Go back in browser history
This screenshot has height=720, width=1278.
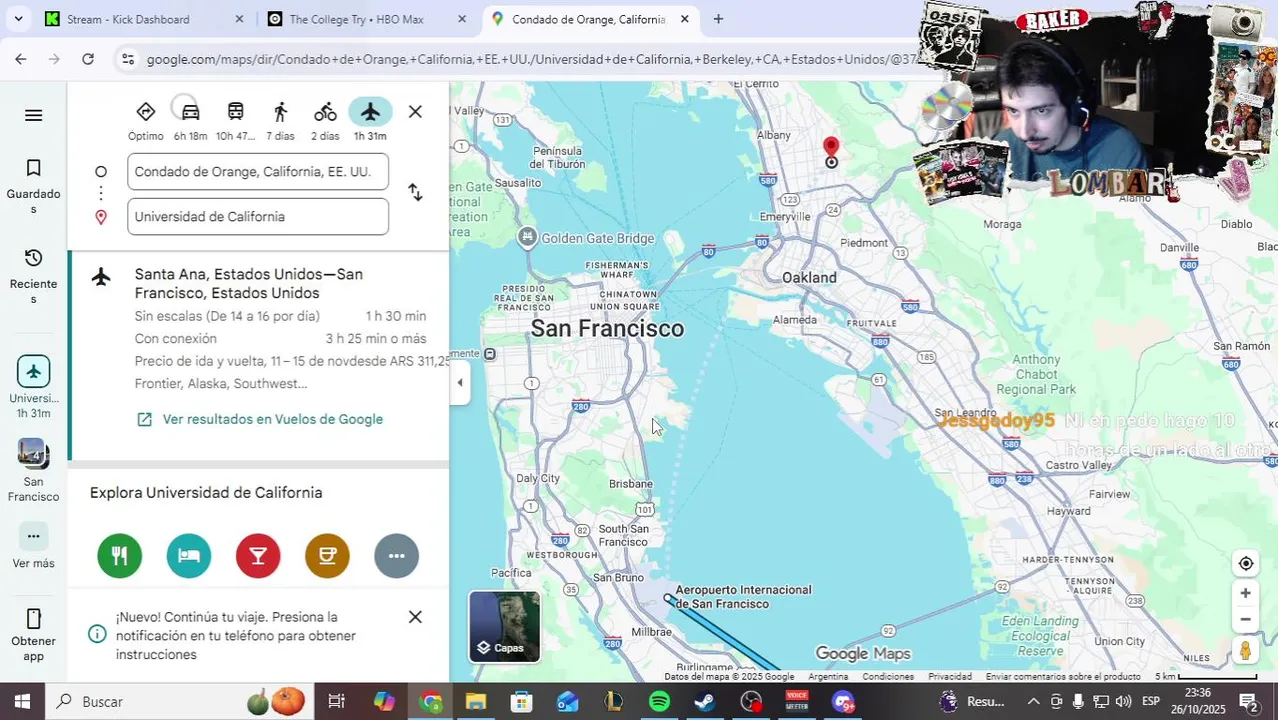(x=20, y=59)
